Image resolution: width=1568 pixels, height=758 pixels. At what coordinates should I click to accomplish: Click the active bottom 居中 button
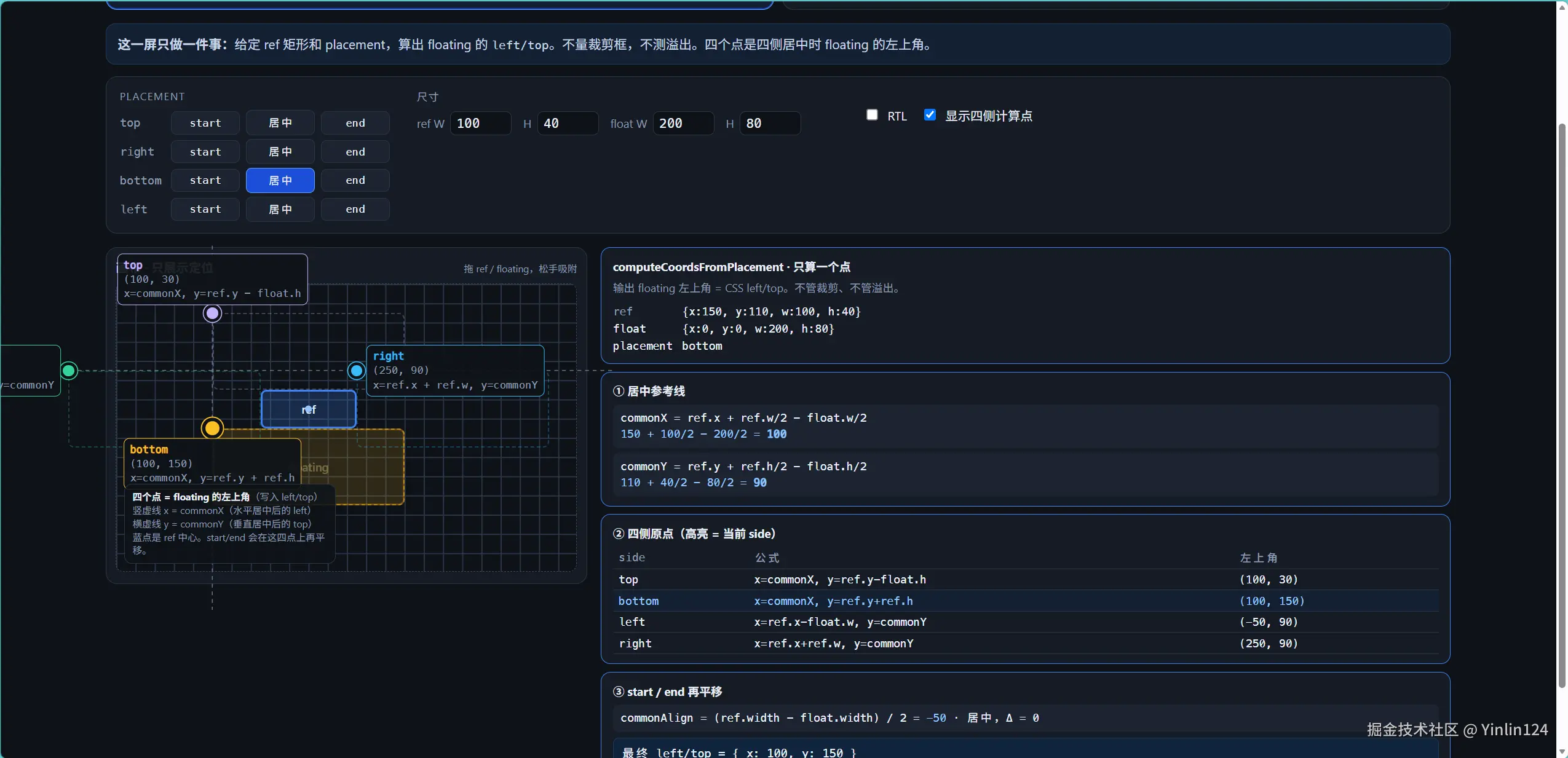pyautogui.click(x=280, y=180)
